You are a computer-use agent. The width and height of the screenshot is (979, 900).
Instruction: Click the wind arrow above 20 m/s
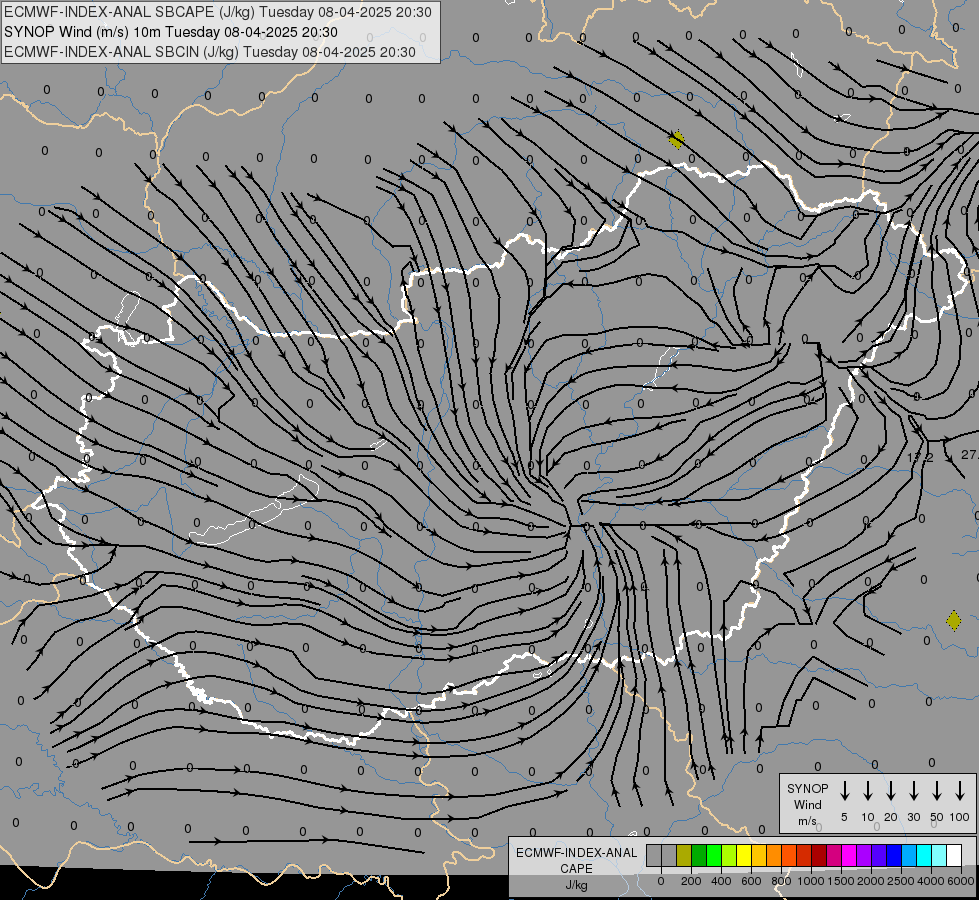pos(890,791)
